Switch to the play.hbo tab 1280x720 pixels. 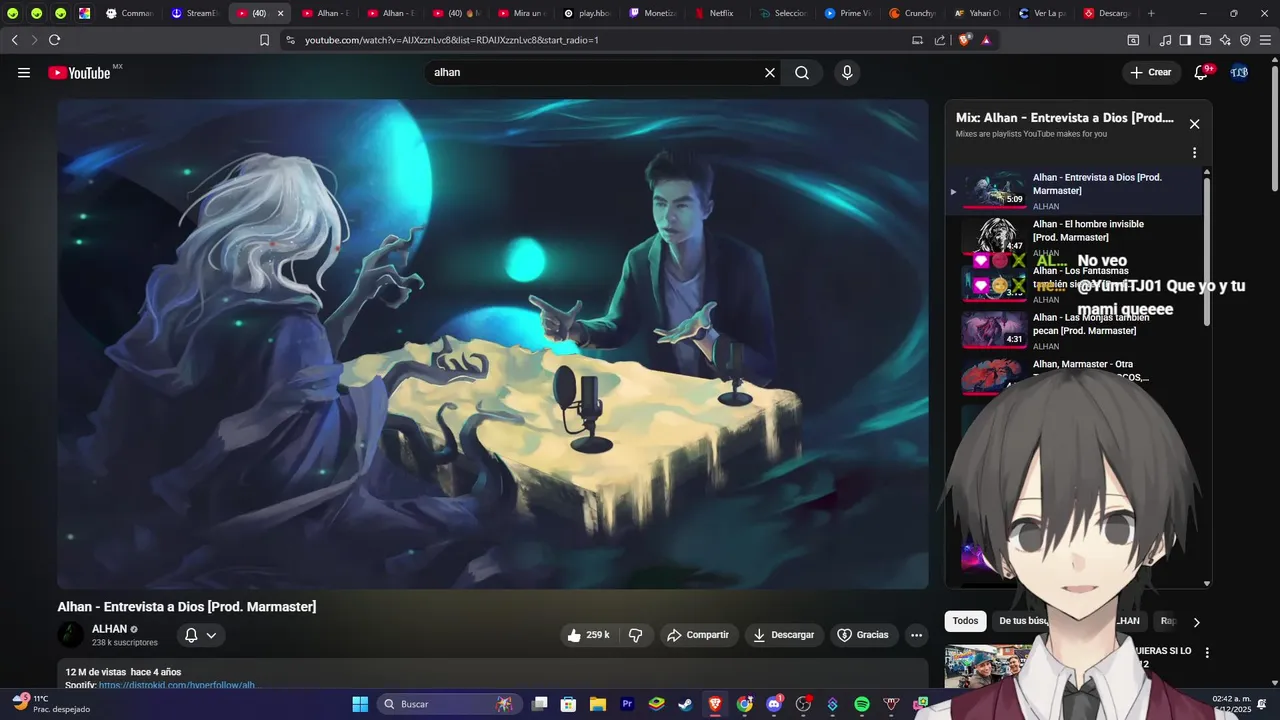click(586, 13)
